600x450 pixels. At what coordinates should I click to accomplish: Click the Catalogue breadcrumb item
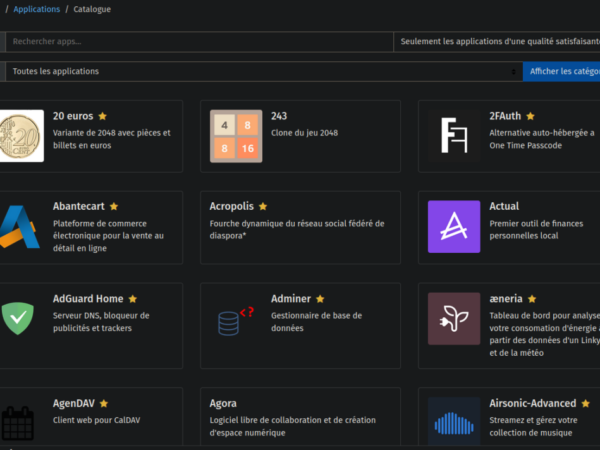click(x=93, y=9)
